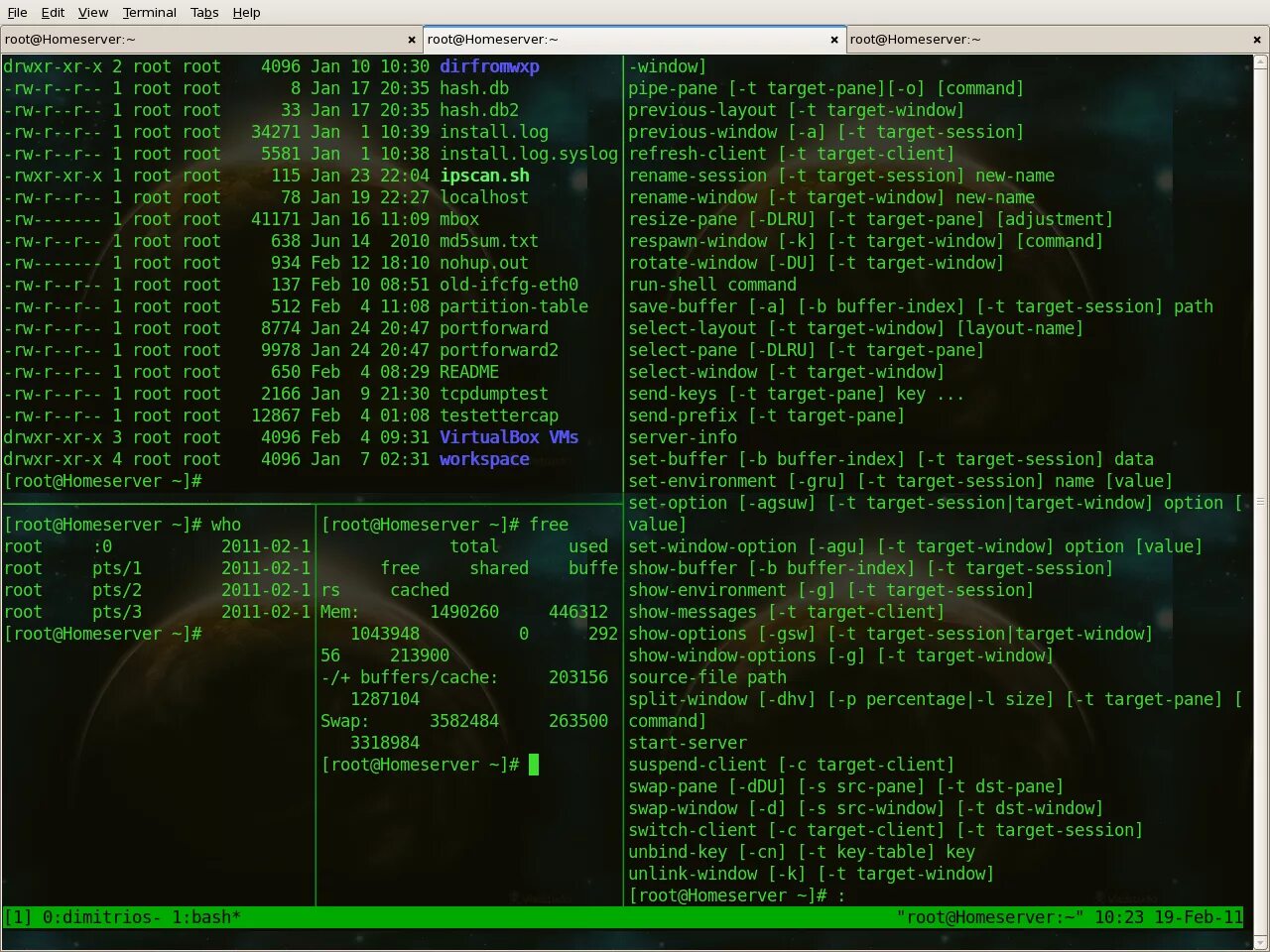Select the middle root@Homeserver tab

(634, 40)
